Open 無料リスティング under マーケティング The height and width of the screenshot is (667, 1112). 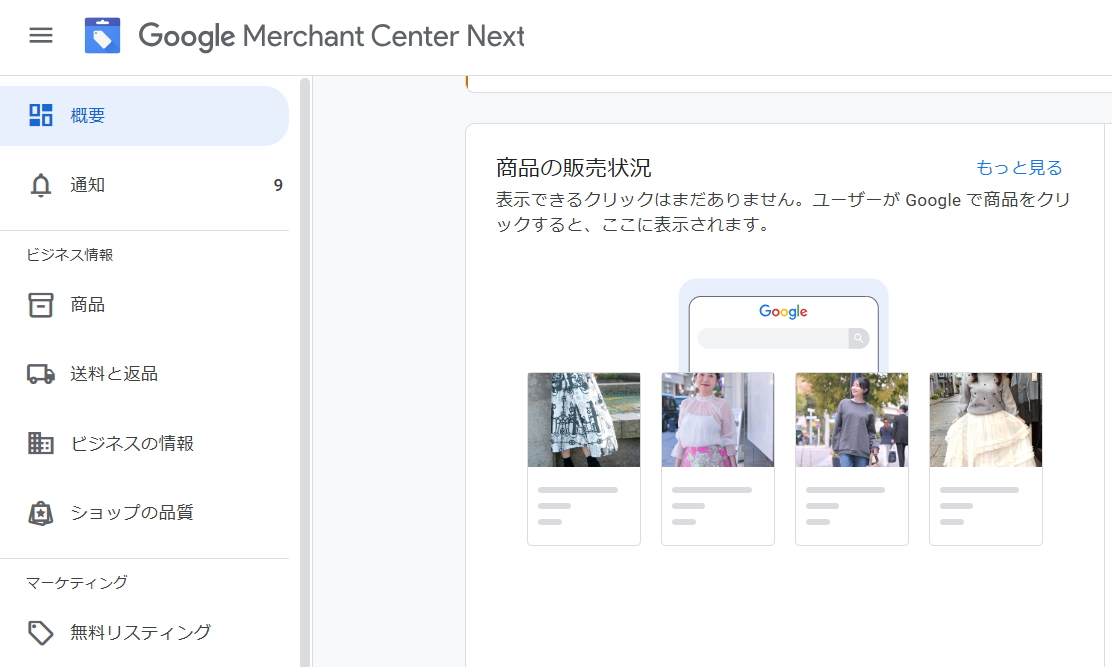coord(140,632)
